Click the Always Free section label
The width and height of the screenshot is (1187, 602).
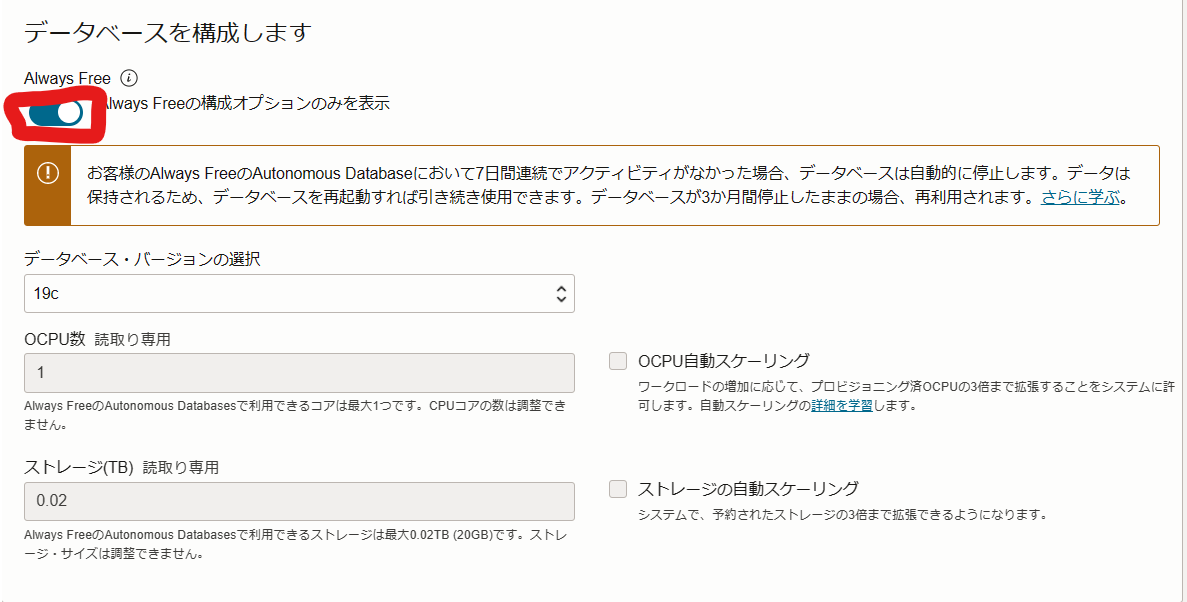coord(67,78)
